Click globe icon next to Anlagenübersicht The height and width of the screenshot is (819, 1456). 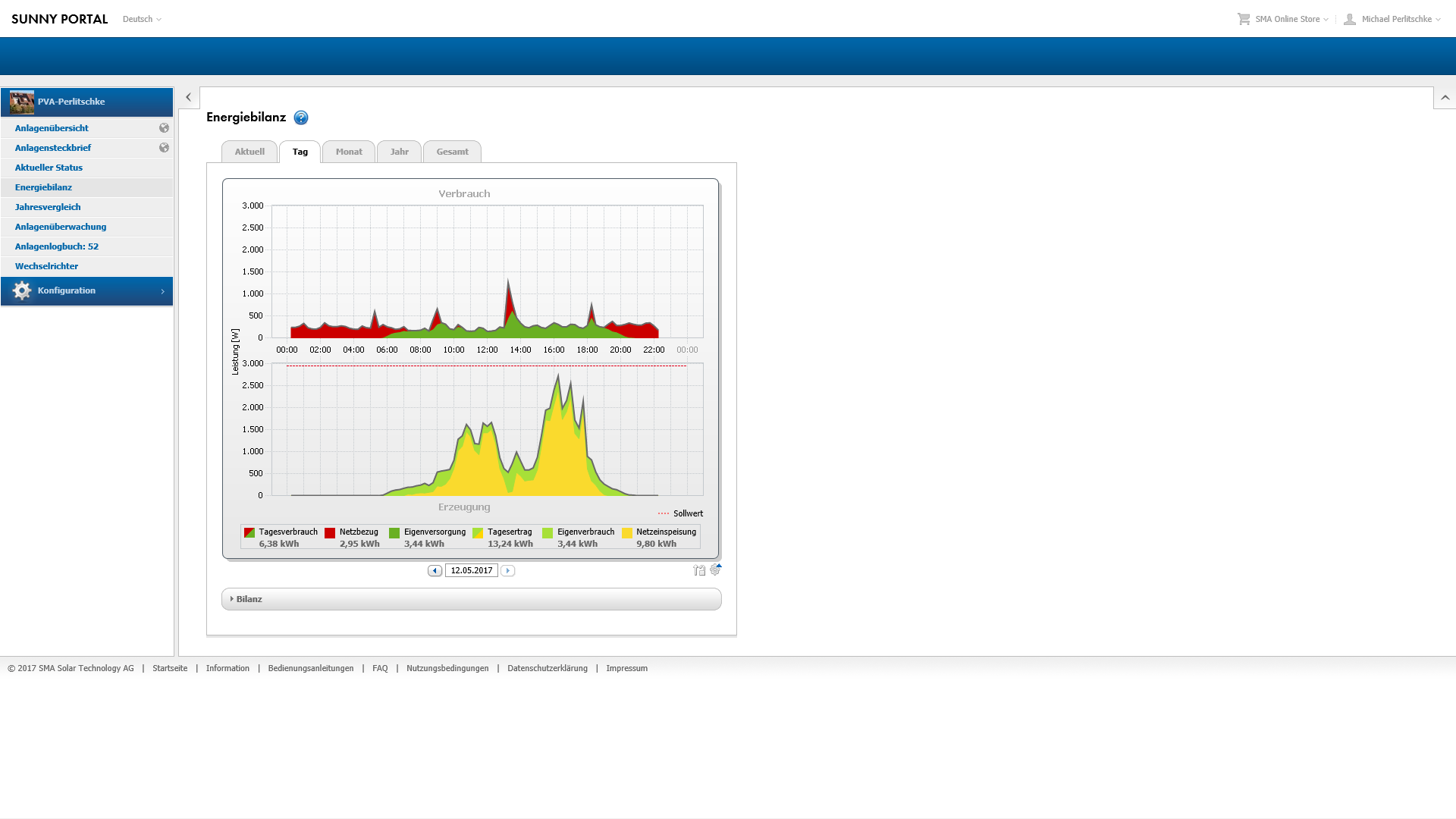click(x=164, y=128)
